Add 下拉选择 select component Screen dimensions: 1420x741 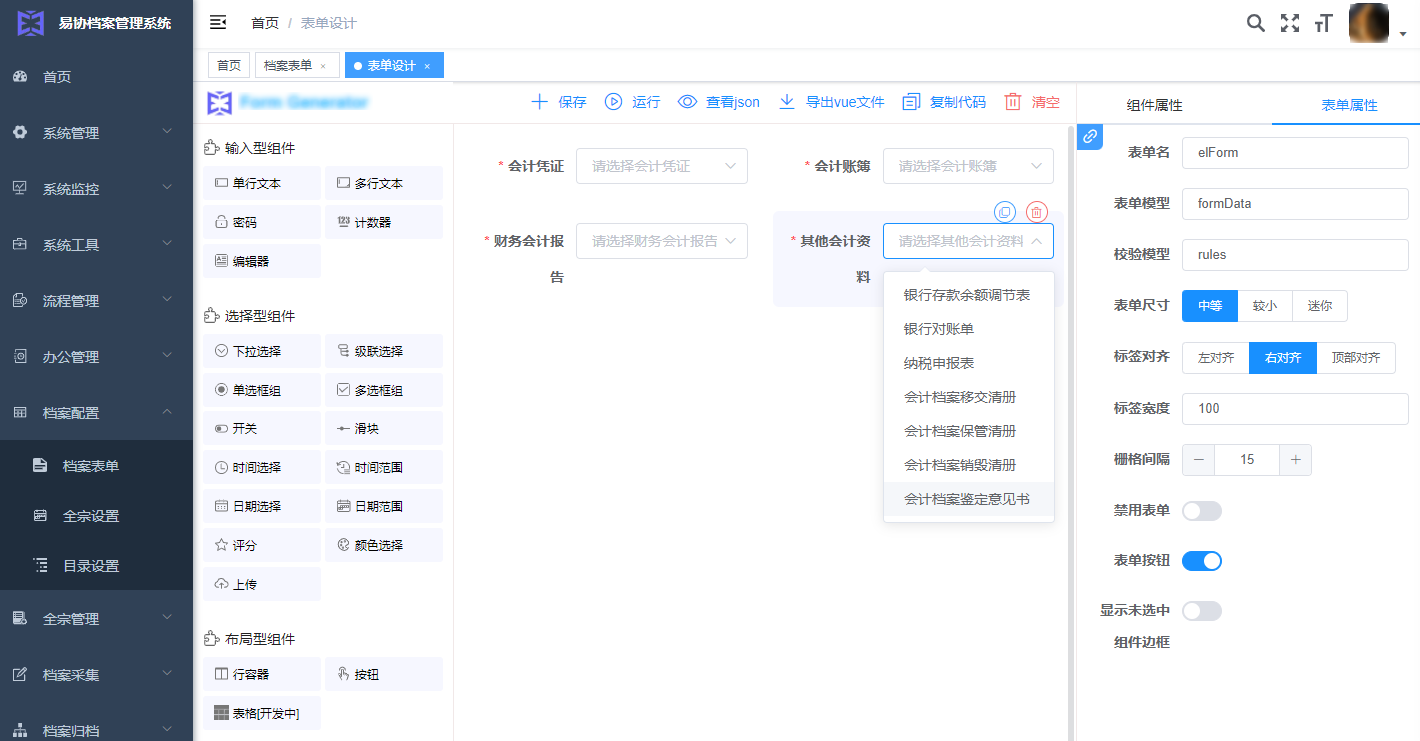point(262,351)
